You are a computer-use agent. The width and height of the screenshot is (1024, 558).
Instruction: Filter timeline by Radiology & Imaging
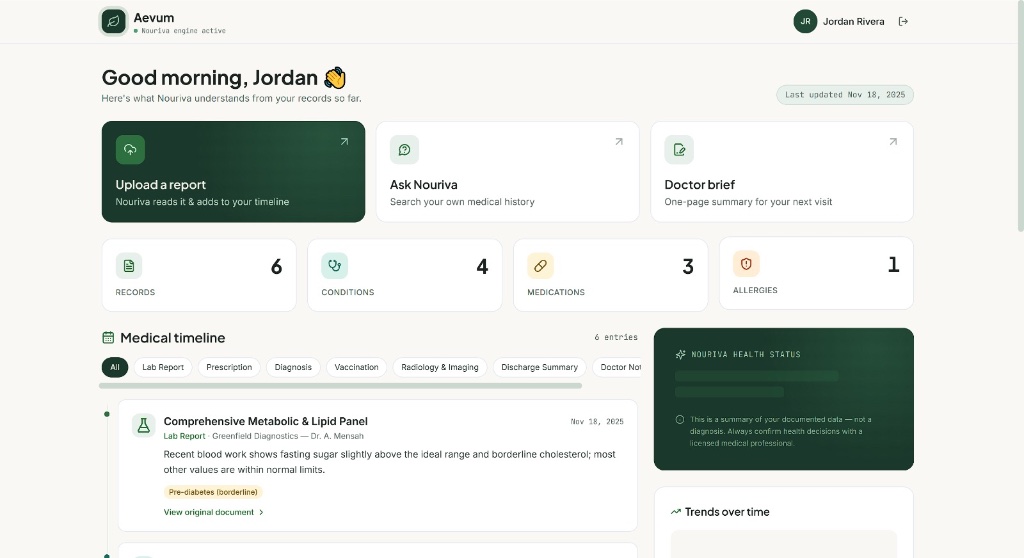[x=440, y=367]
